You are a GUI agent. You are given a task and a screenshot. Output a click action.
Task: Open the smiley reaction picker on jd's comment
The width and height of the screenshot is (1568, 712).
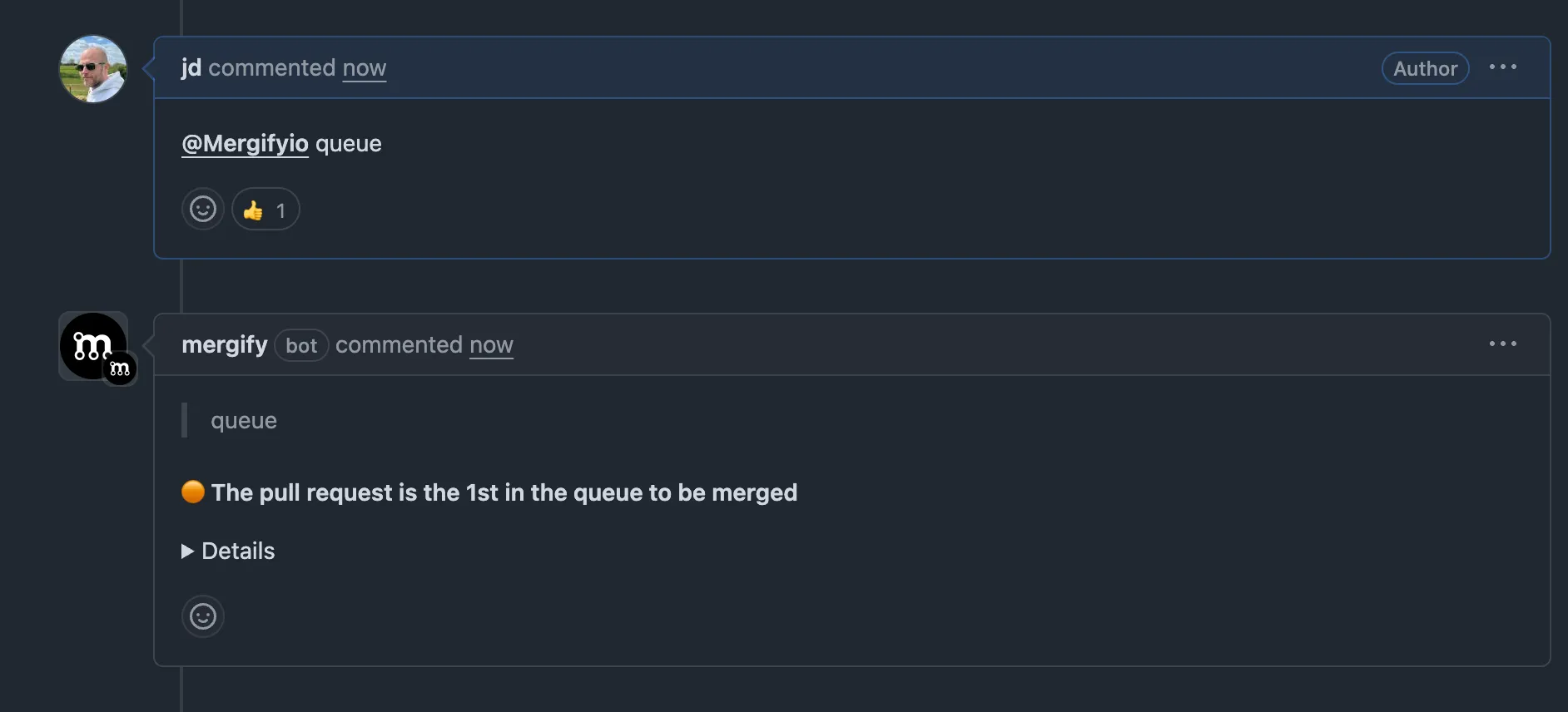202,209
